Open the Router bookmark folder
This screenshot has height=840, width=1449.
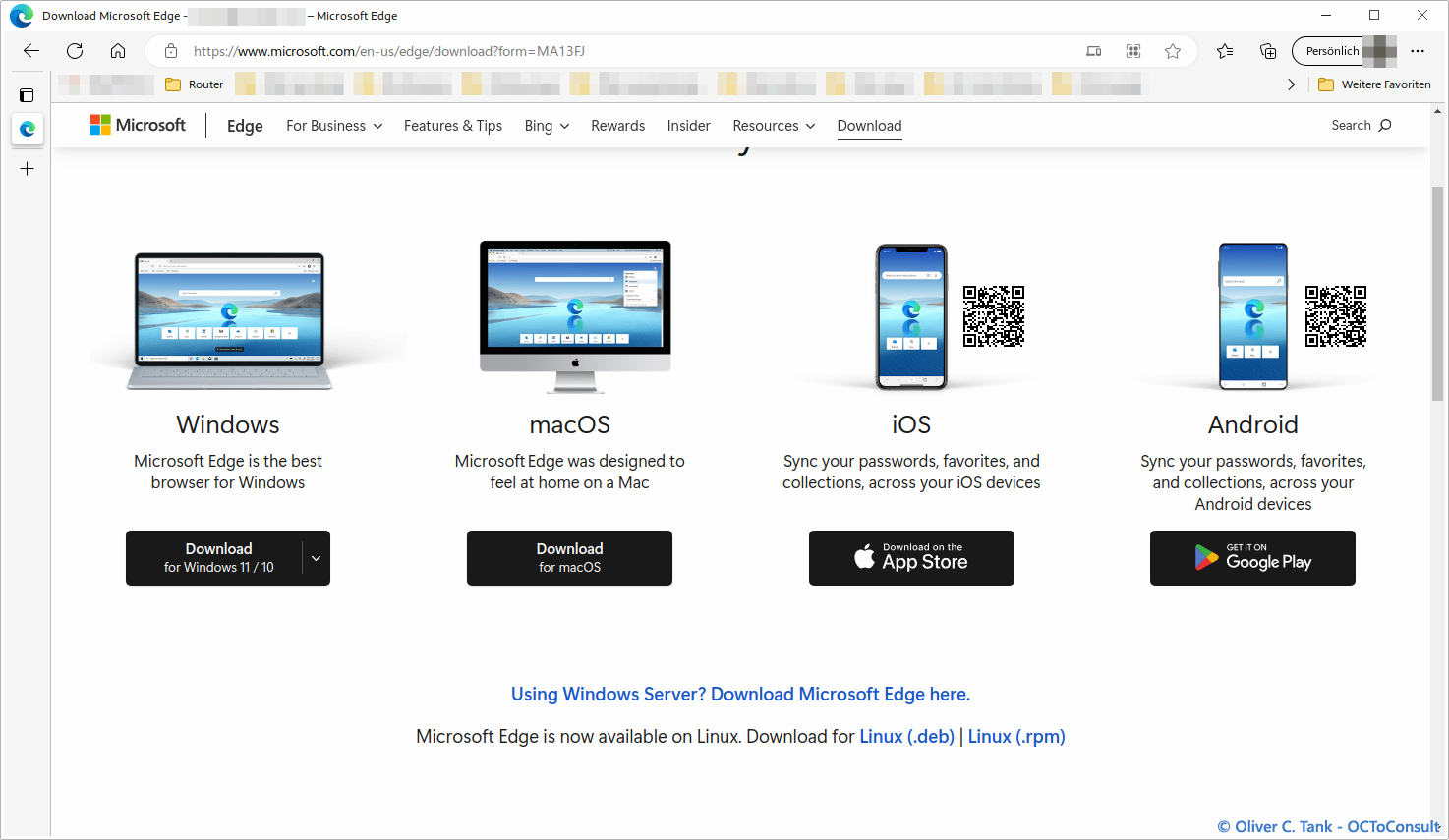[x=195, y=84]
